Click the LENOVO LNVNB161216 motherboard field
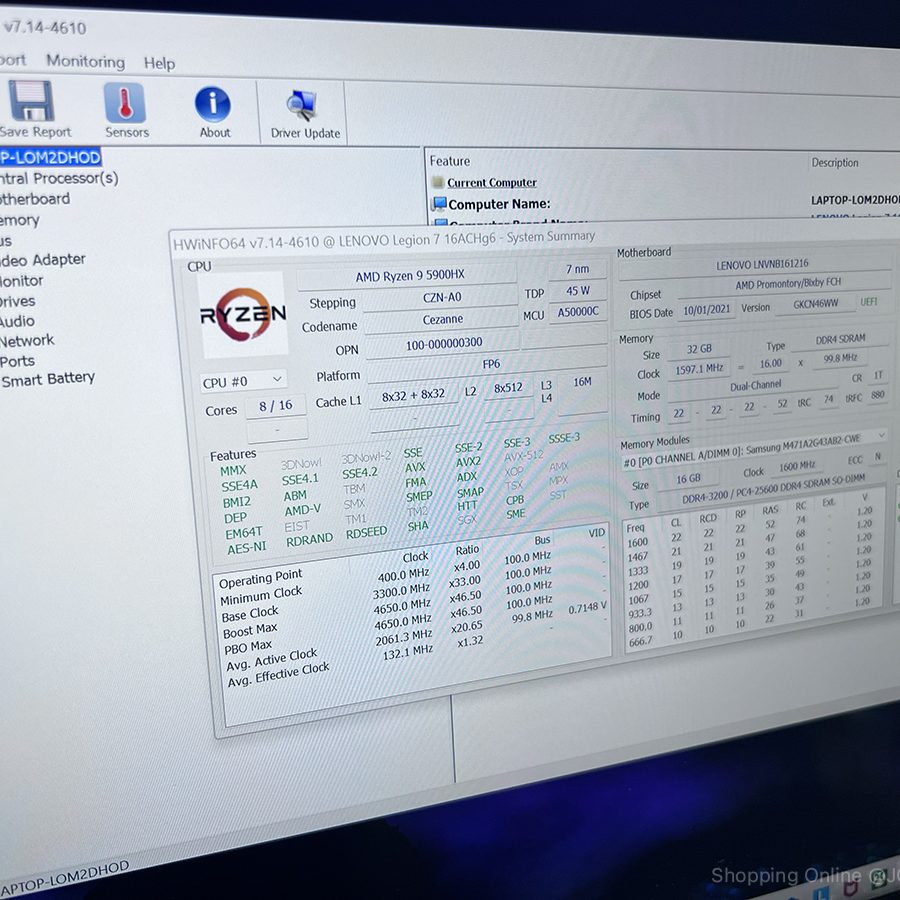900x900 pixels. [x=761, y=265]
